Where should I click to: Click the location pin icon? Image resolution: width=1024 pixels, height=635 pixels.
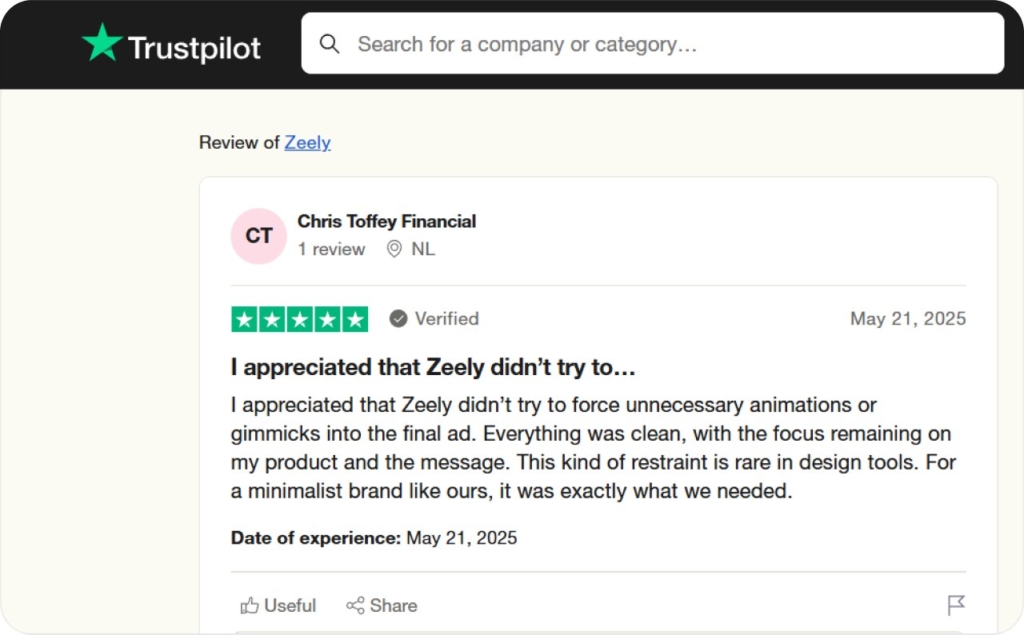coord(394,249)
